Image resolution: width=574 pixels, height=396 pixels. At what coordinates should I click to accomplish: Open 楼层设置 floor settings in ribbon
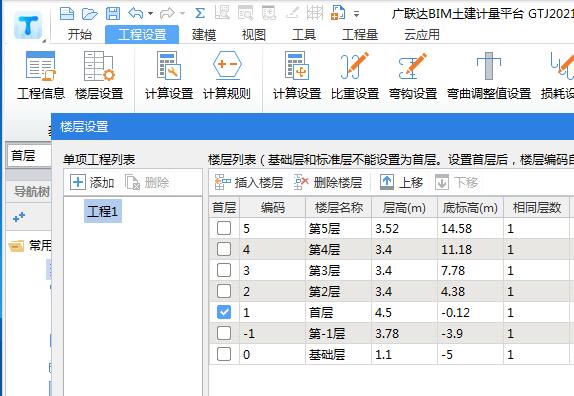pos(99,76)
